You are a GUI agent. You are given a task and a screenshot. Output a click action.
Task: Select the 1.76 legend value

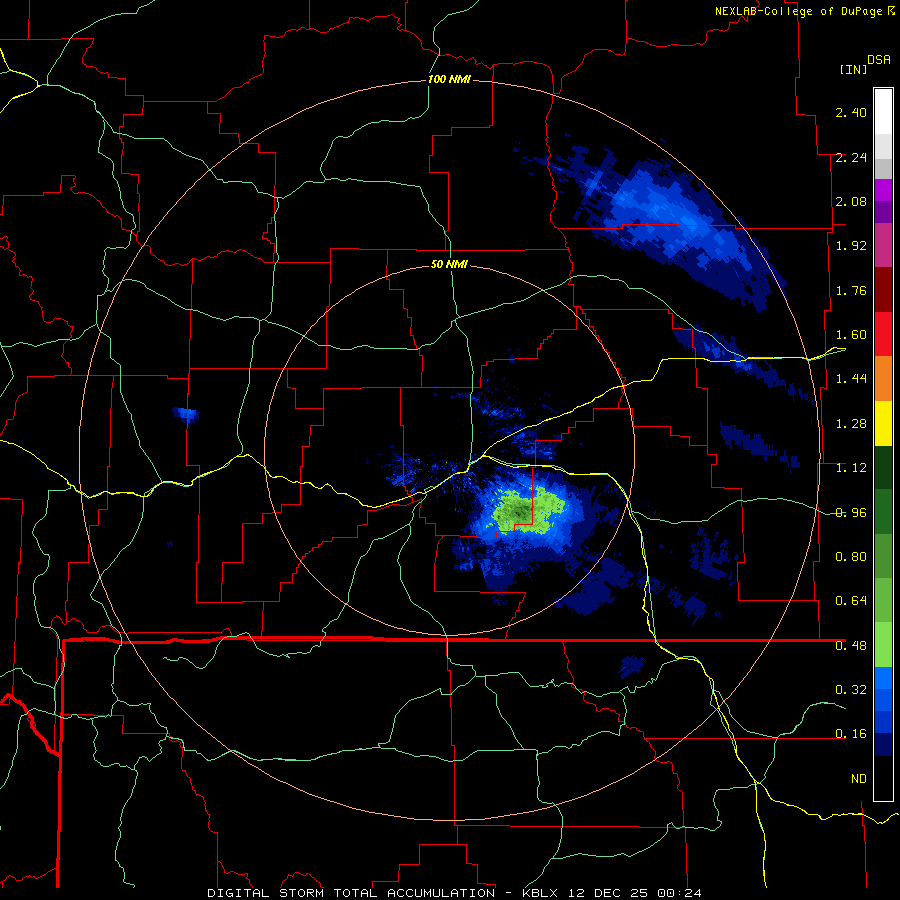pyautogui.click(x=851, y=290)
